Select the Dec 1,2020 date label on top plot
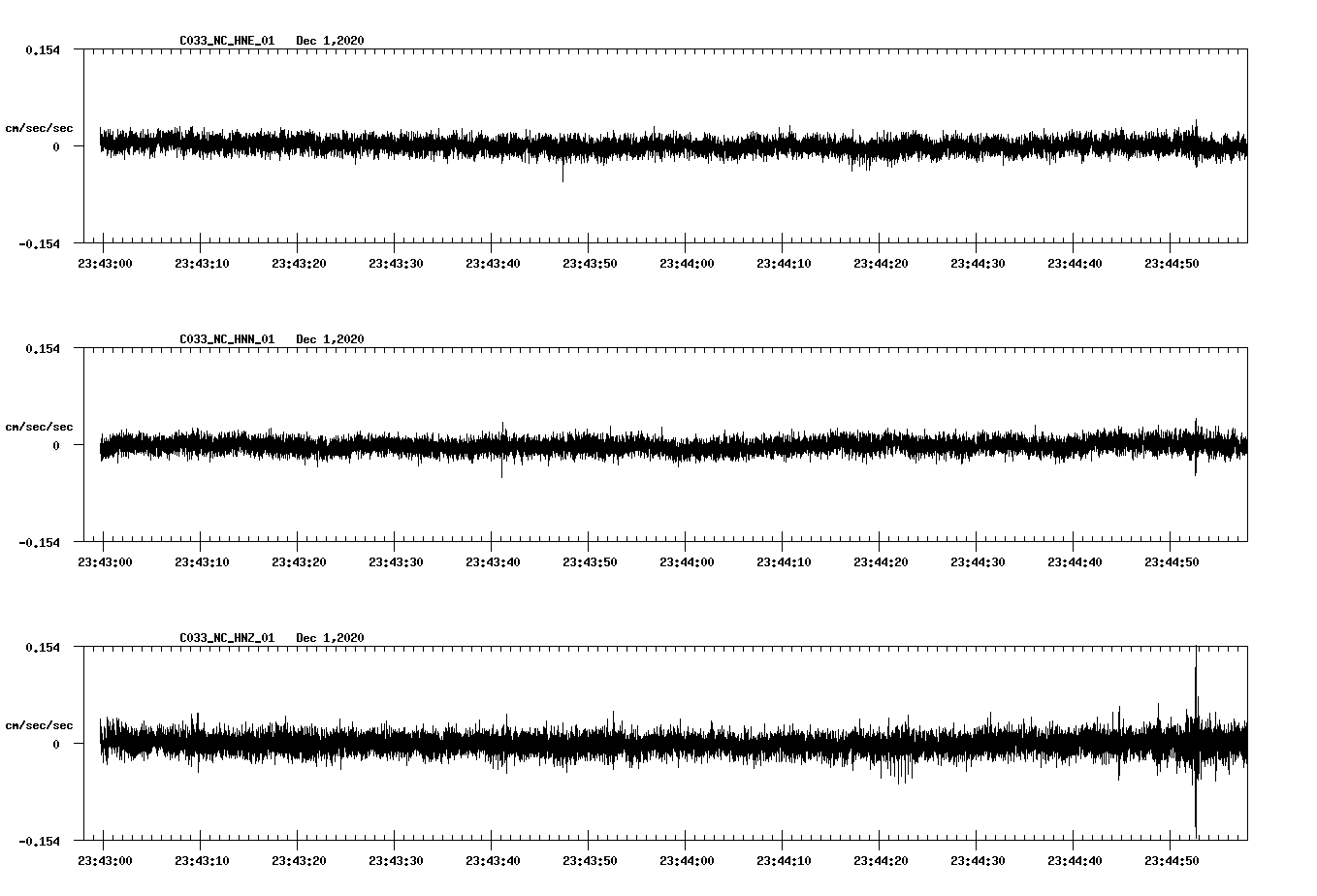 point(331,41)
